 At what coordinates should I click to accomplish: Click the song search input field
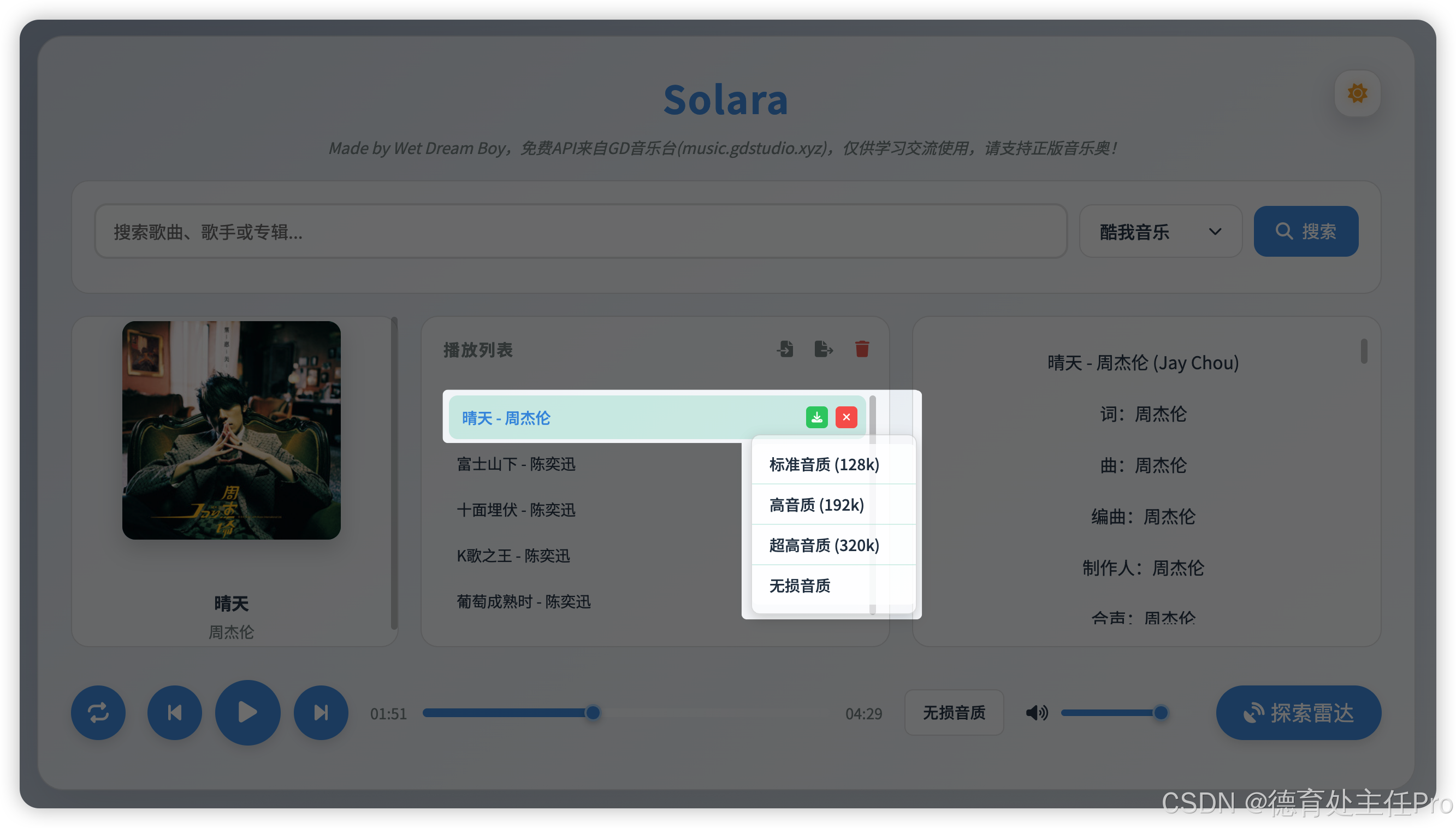[580, 232]
